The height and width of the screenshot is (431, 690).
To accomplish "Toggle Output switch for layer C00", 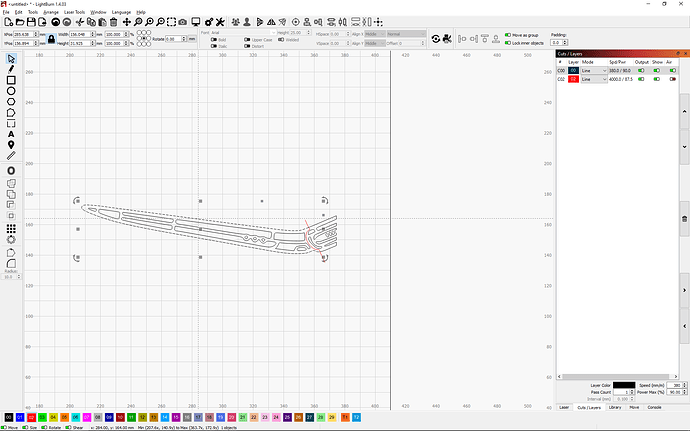I will (x=641, y=70).
